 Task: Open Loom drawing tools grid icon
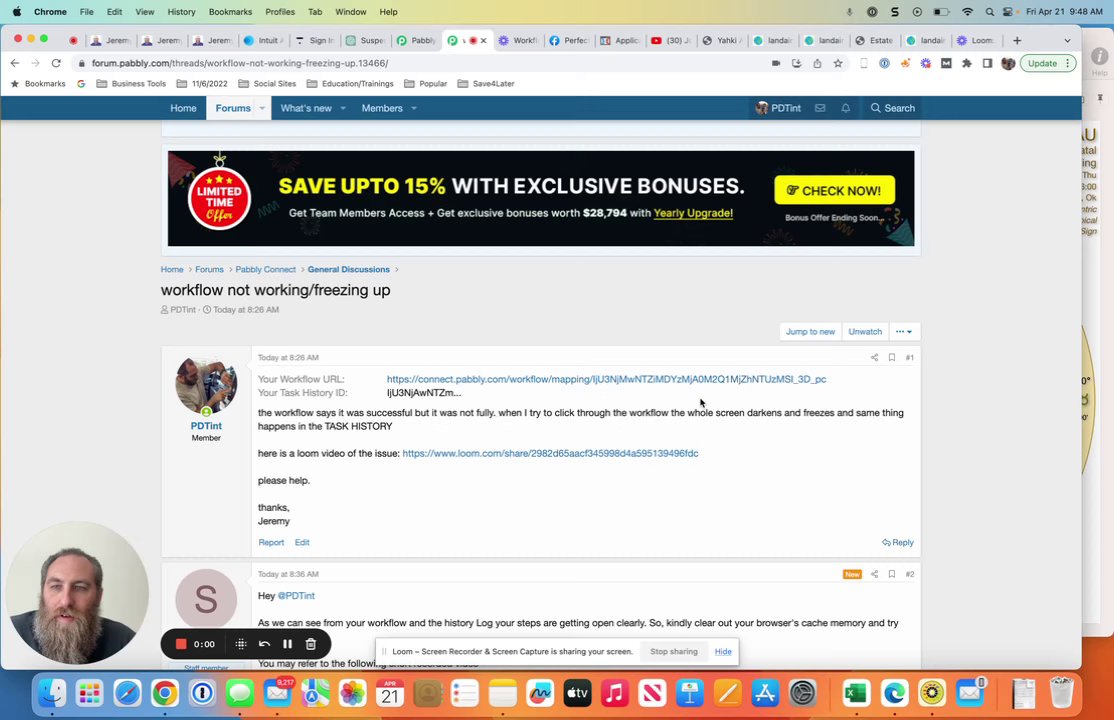241,644
